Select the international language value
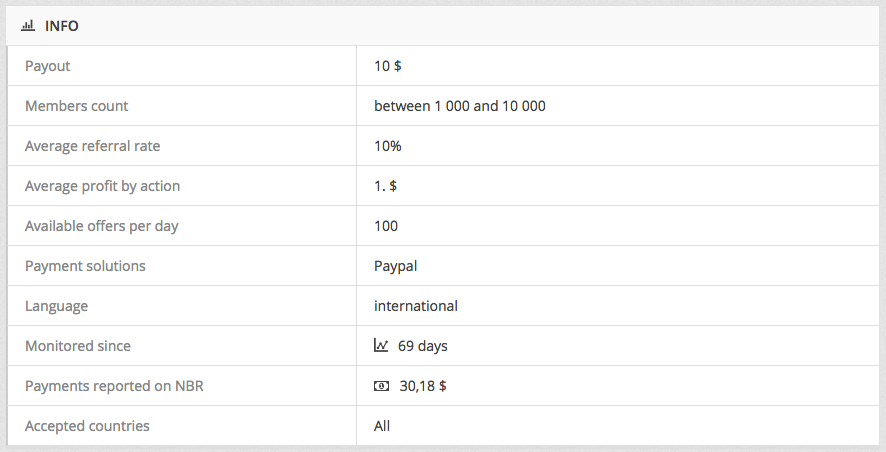Screen dimensions: 886x452 point(416,306)
